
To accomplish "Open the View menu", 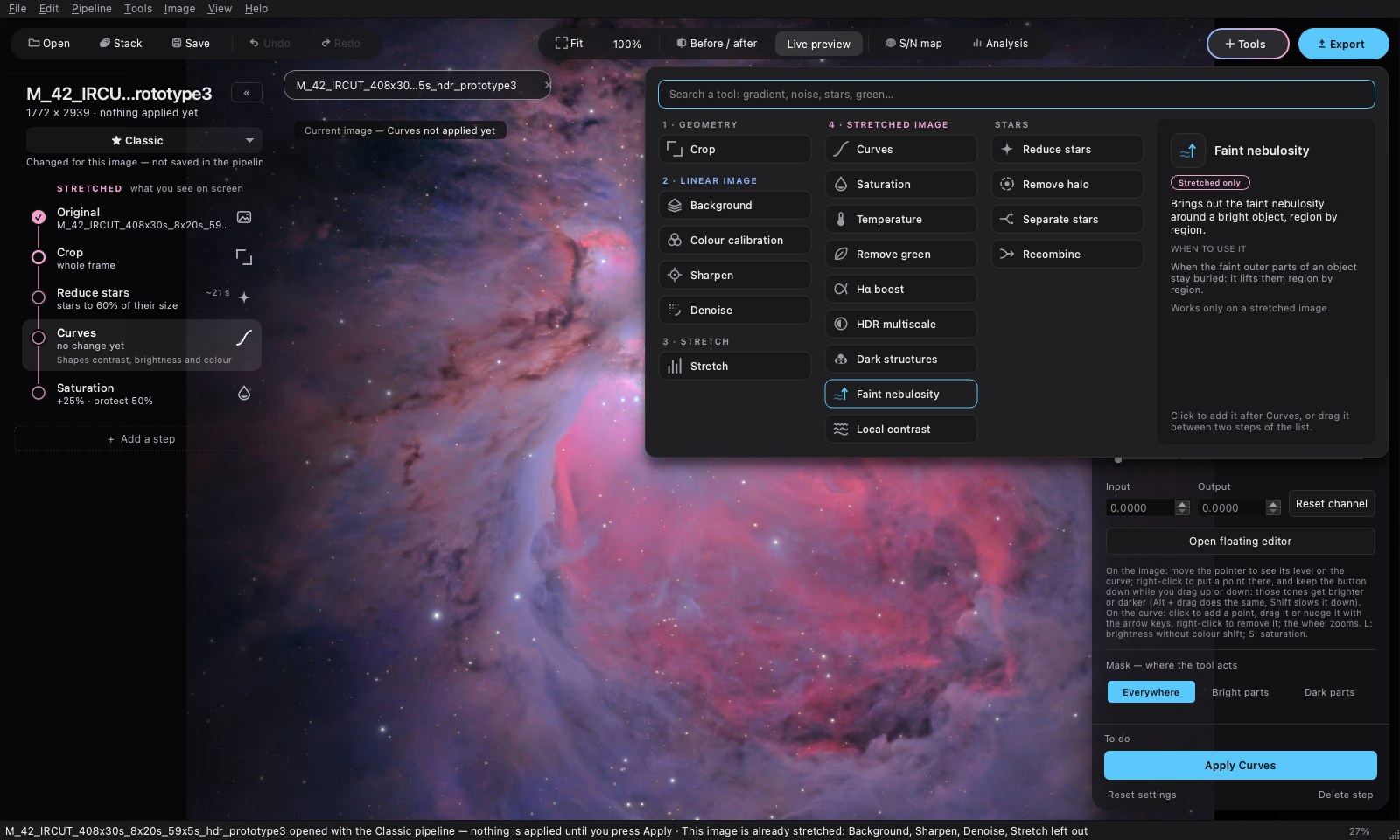I will tap(220, 9).
